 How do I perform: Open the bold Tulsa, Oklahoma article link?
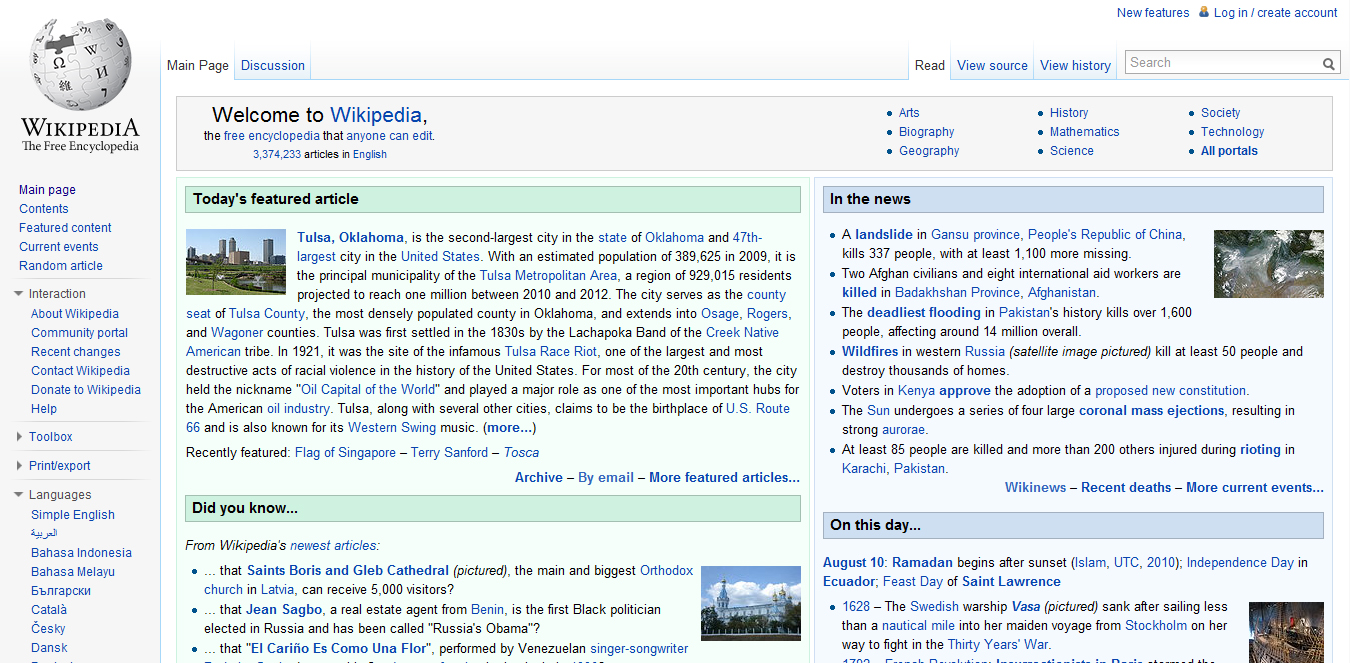pos(351,238)
